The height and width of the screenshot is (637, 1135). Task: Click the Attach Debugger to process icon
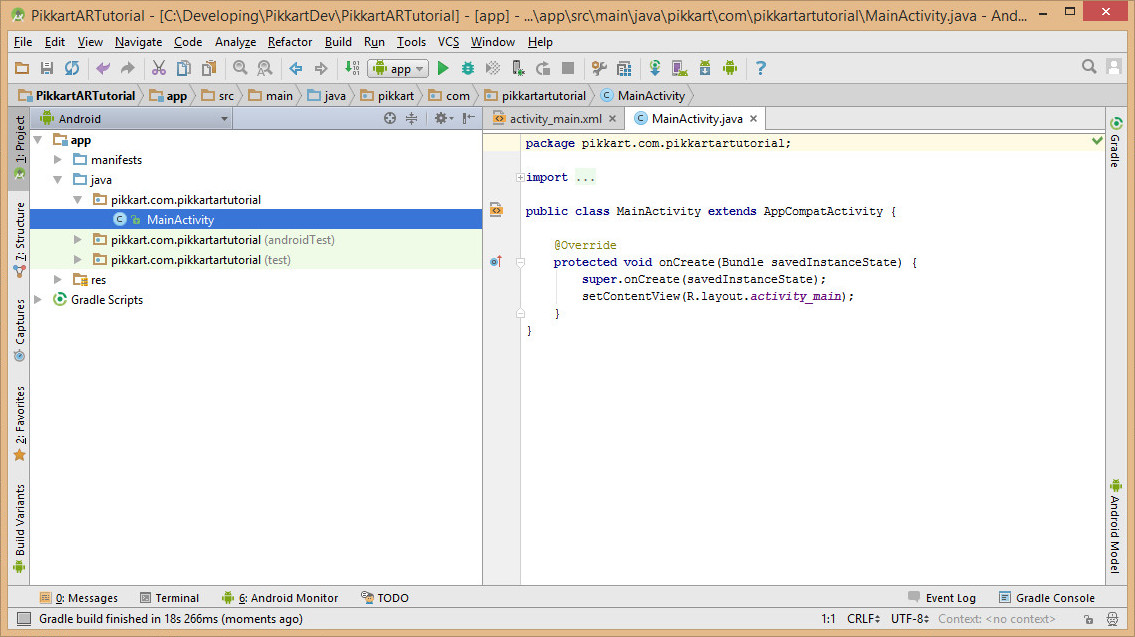point(518,68)
